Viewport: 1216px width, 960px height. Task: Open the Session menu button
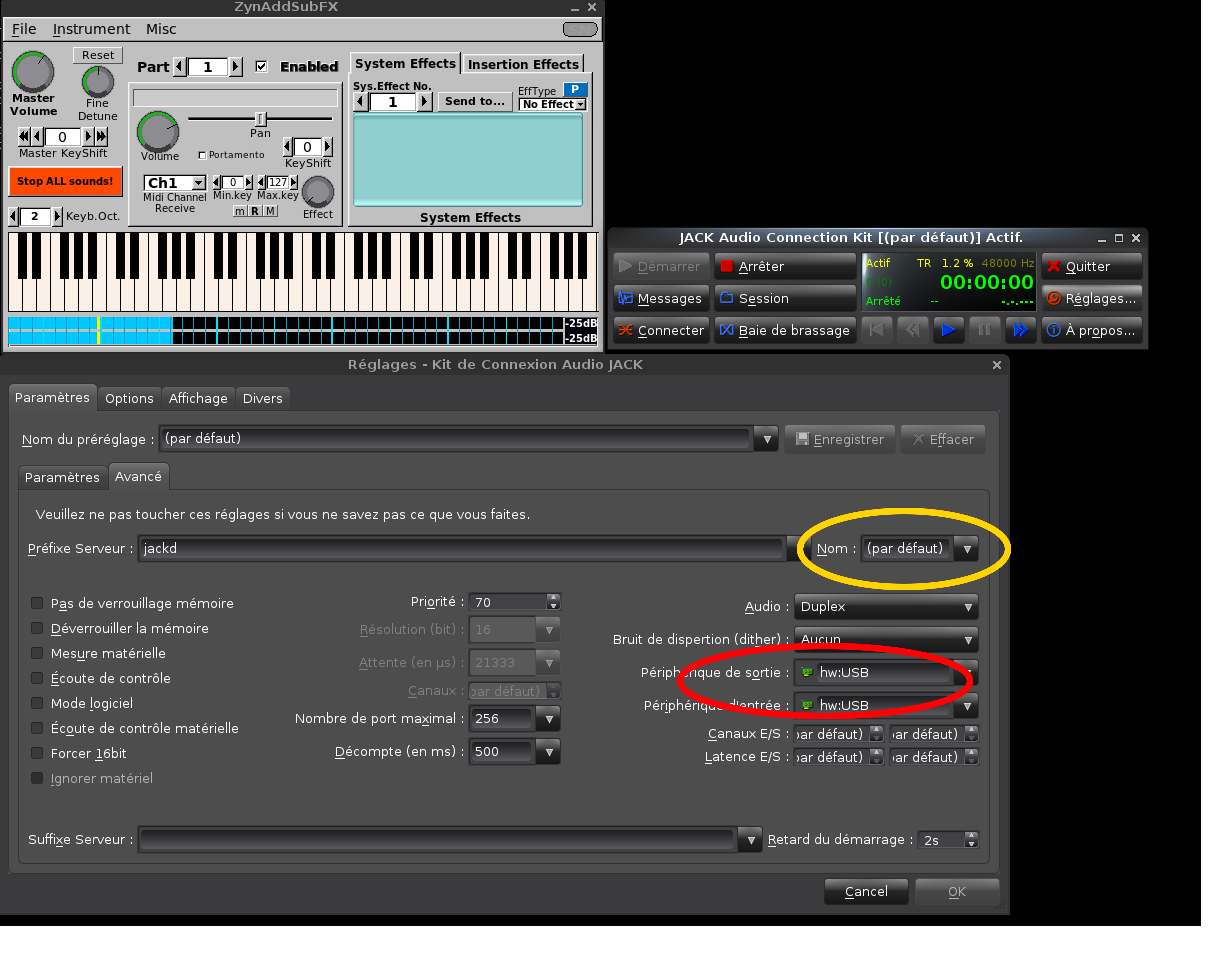[785, 299]
